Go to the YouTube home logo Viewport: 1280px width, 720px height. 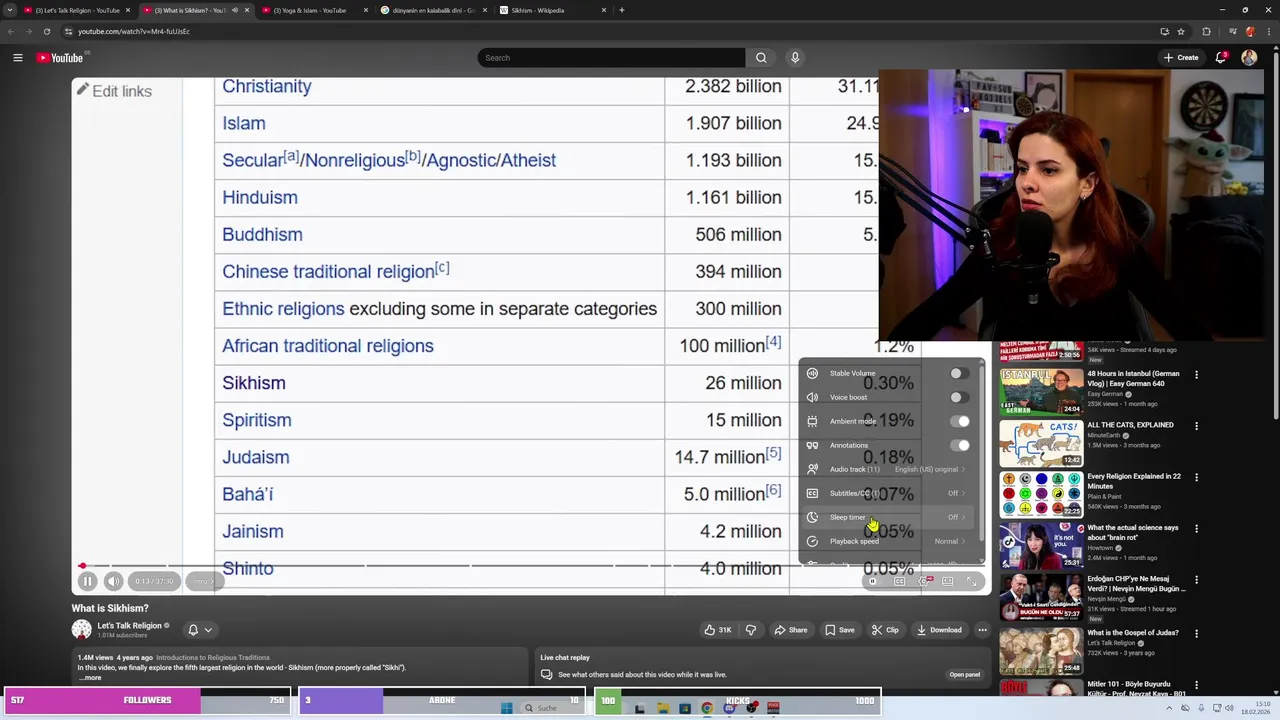pos(60,58)
